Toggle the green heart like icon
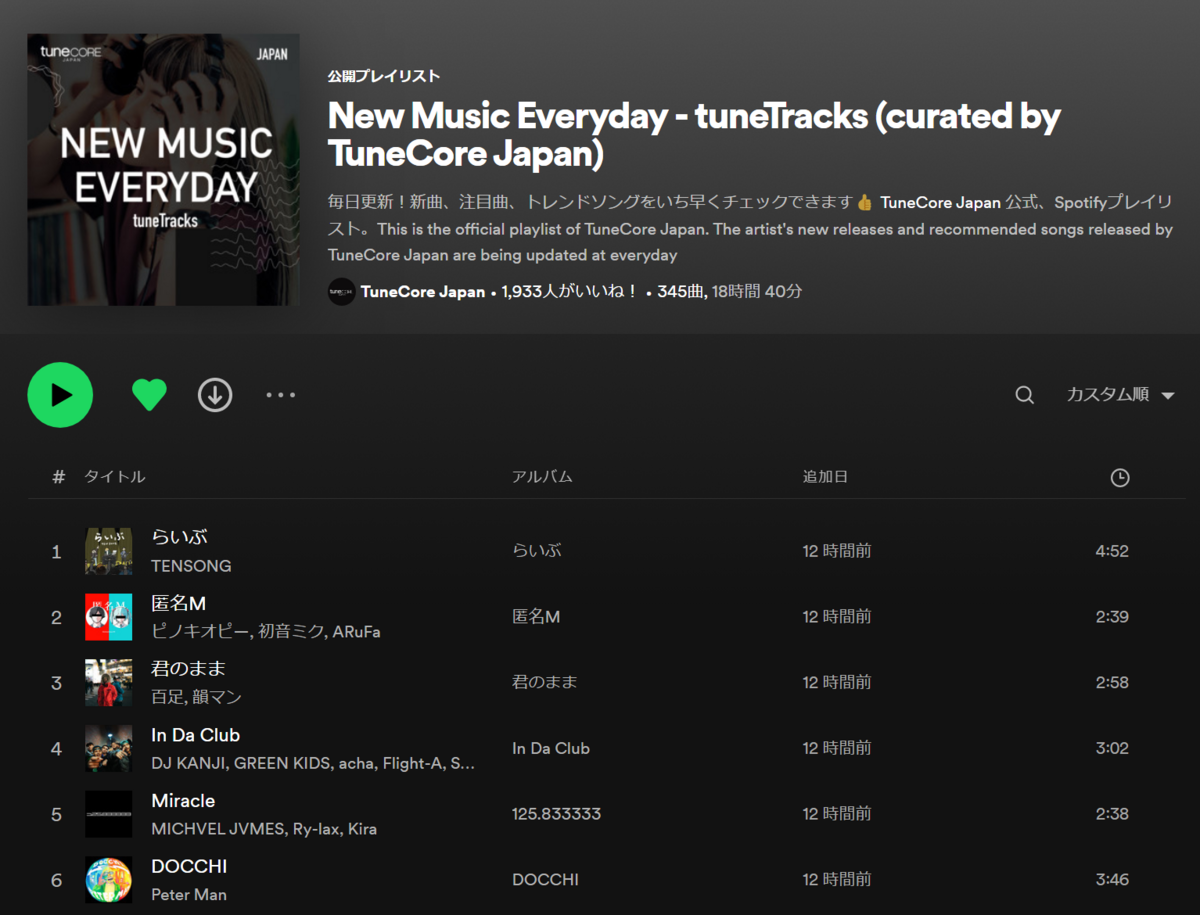Image resolution: width=1200 pixels, height=915 pixels. click(x=149, y=395)
